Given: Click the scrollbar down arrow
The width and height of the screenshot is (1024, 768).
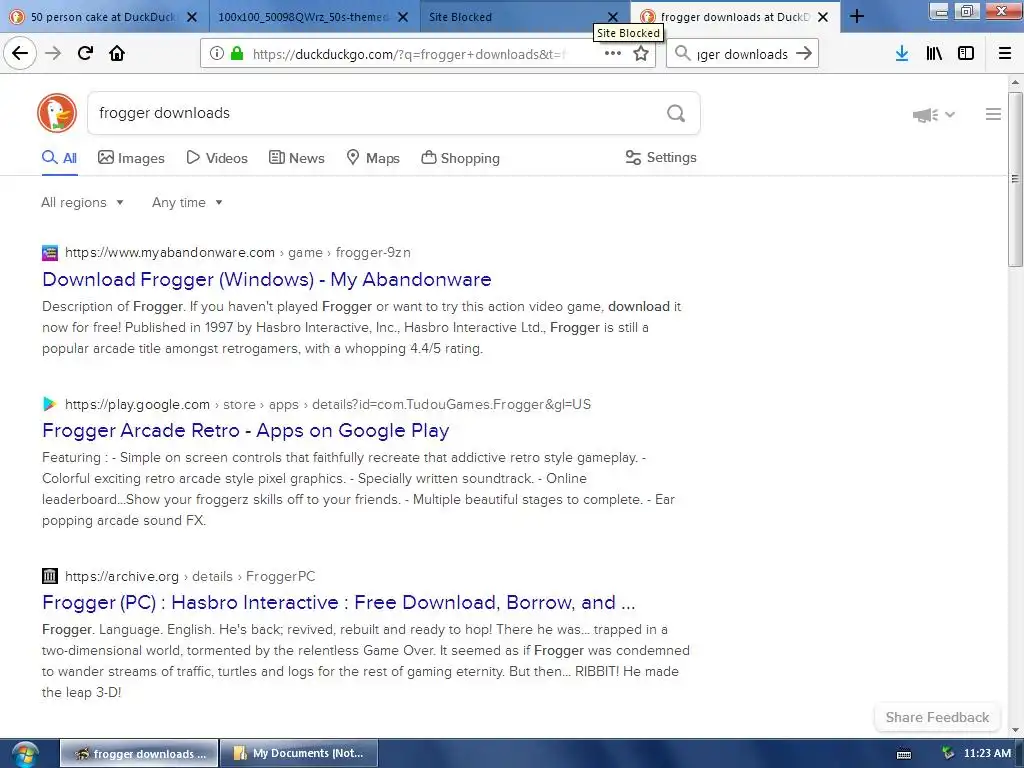Looking at the screenshot, I should [x=1015, y=729].
